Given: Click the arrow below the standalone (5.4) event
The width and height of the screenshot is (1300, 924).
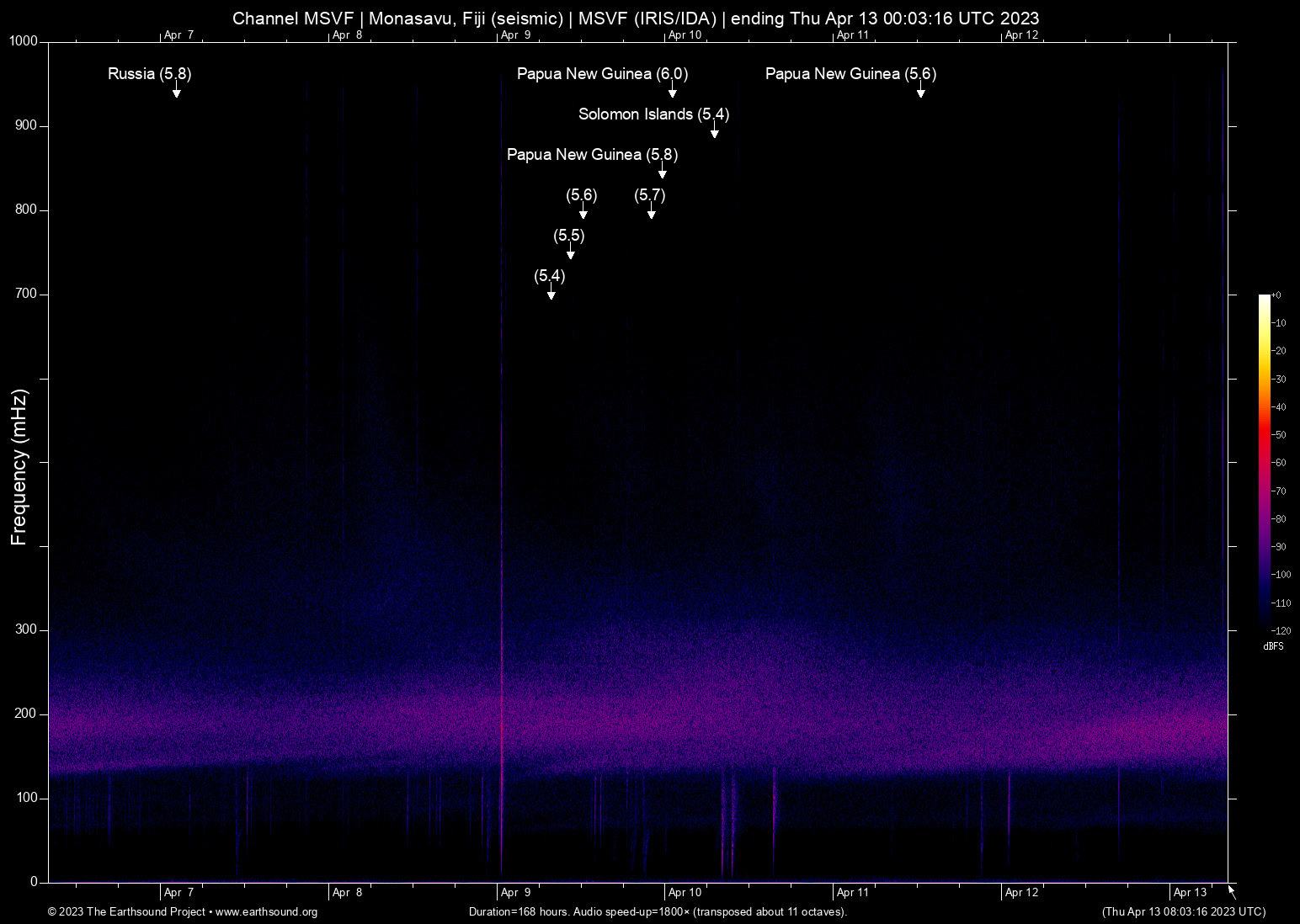Looking at the screenshot, I should tap(551, 295).
